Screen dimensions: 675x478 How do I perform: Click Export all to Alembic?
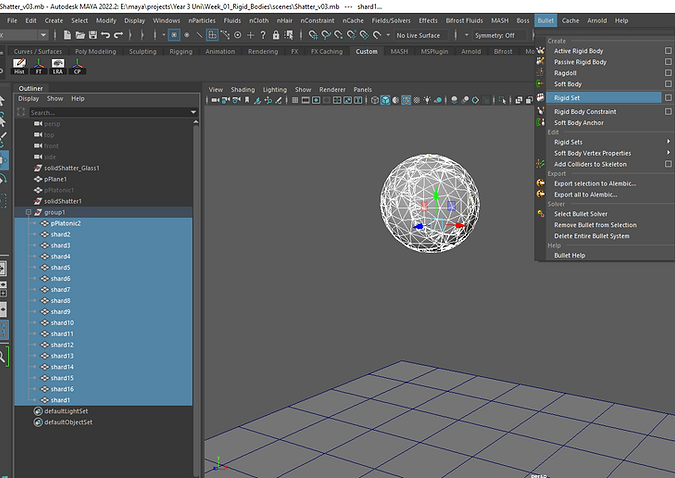coord(585,194)
